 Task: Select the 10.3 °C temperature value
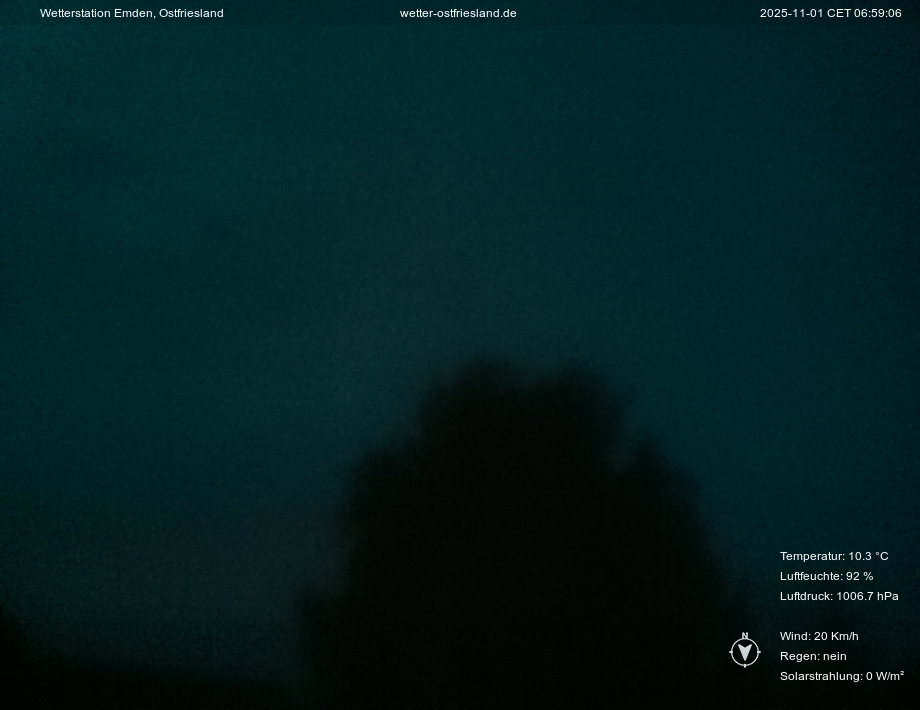pos(868,556)
